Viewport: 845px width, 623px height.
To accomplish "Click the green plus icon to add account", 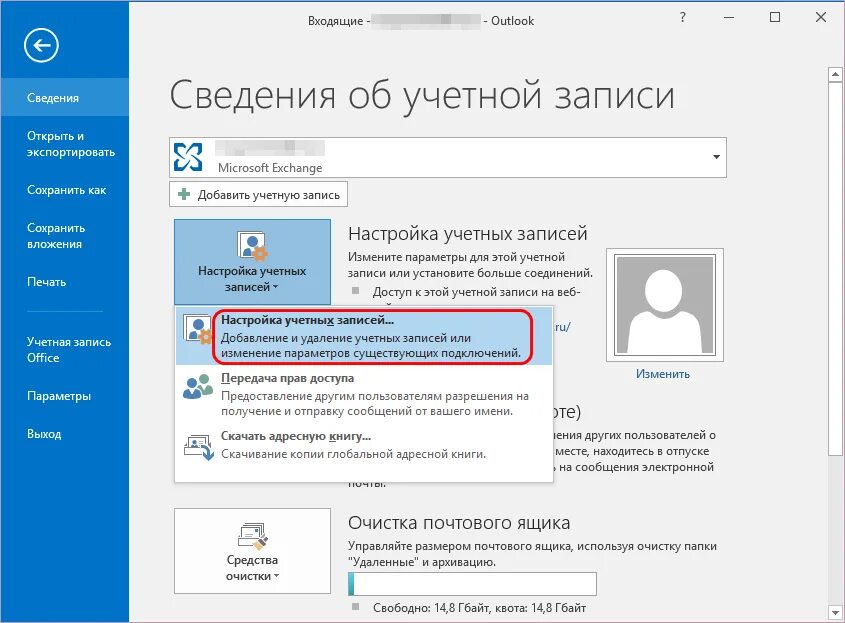I will [184, 194].
